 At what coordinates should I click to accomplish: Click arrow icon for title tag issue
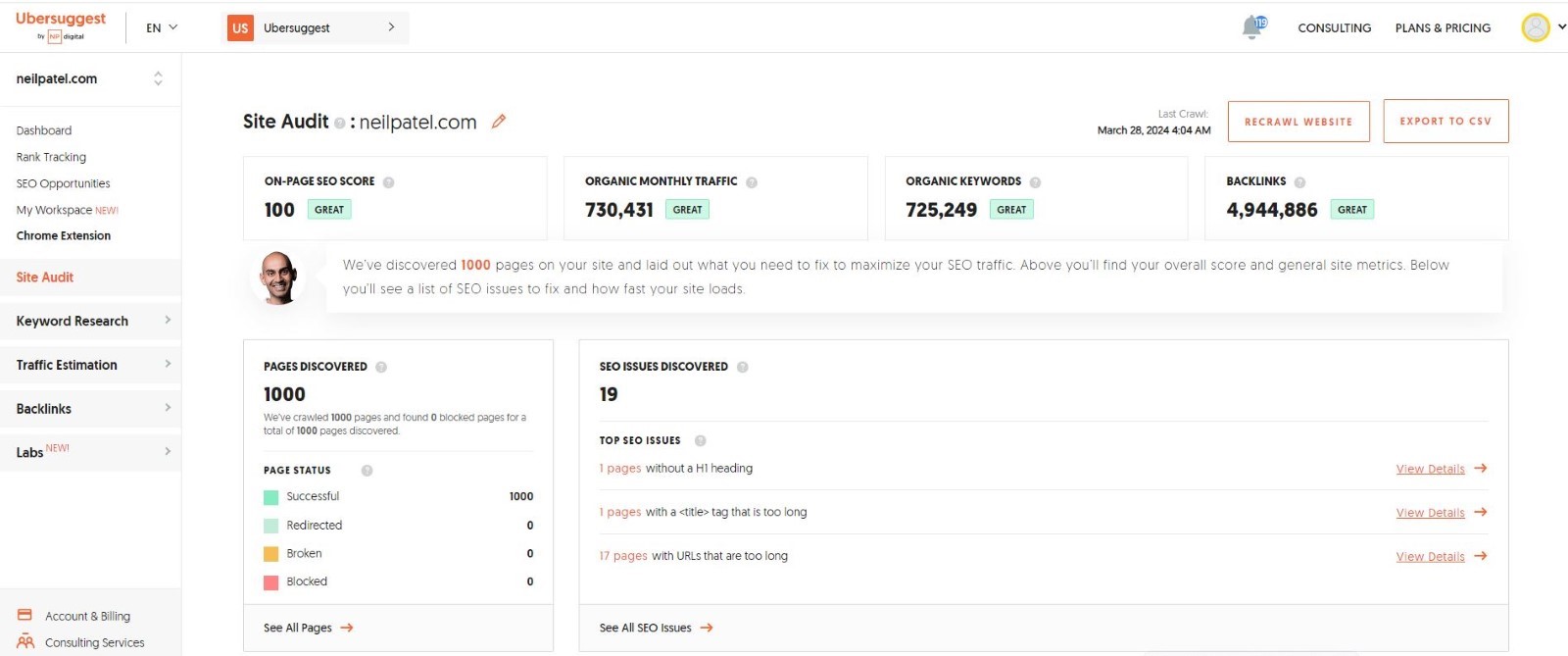click(x=1481, y=512)
